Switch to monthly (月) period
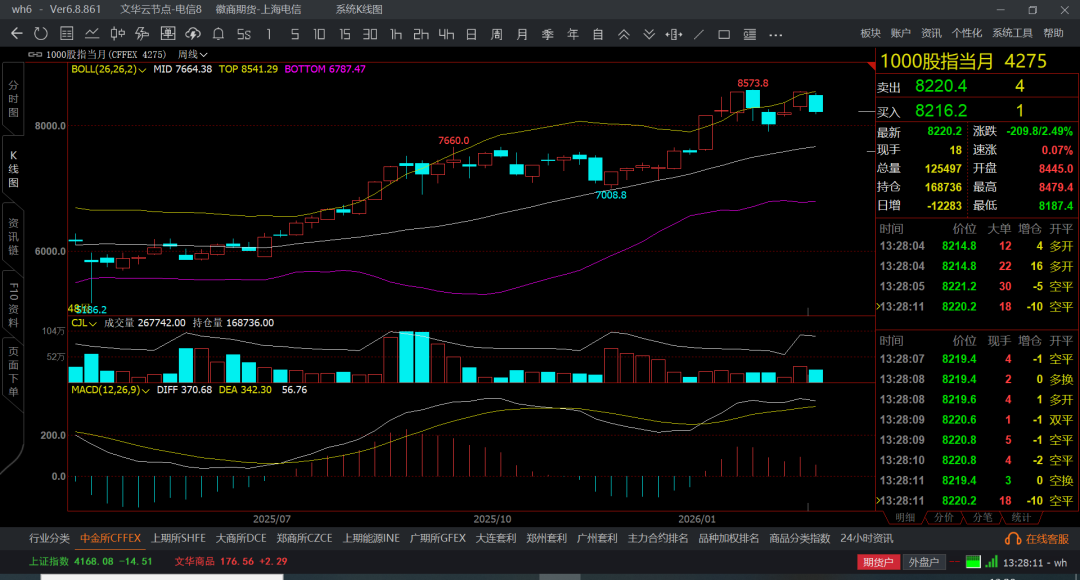This screenshot has width=1080, height=580. tap(522, 34)
